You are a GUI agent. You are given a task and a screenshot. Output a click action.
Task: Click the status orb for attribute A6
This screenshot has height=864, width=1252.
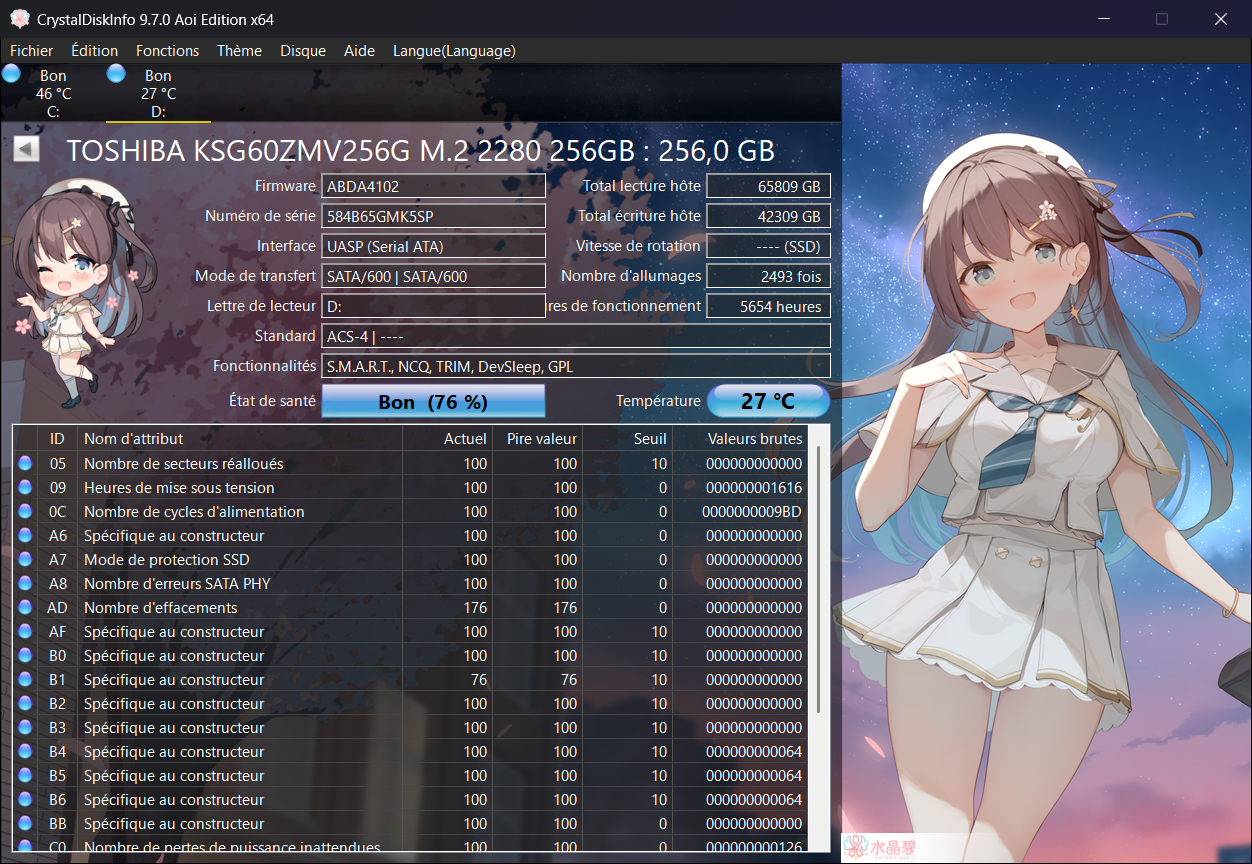point(25,536)
